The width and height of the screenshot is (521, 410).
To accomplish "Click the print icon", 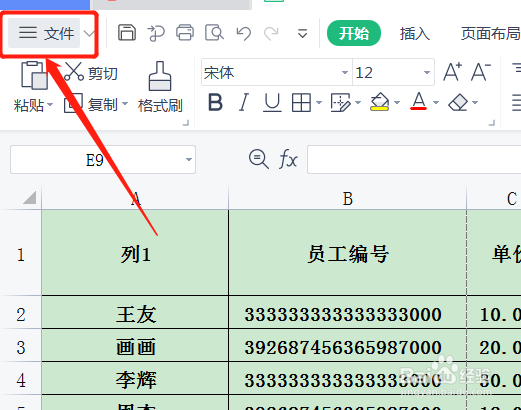I will 185,33.
